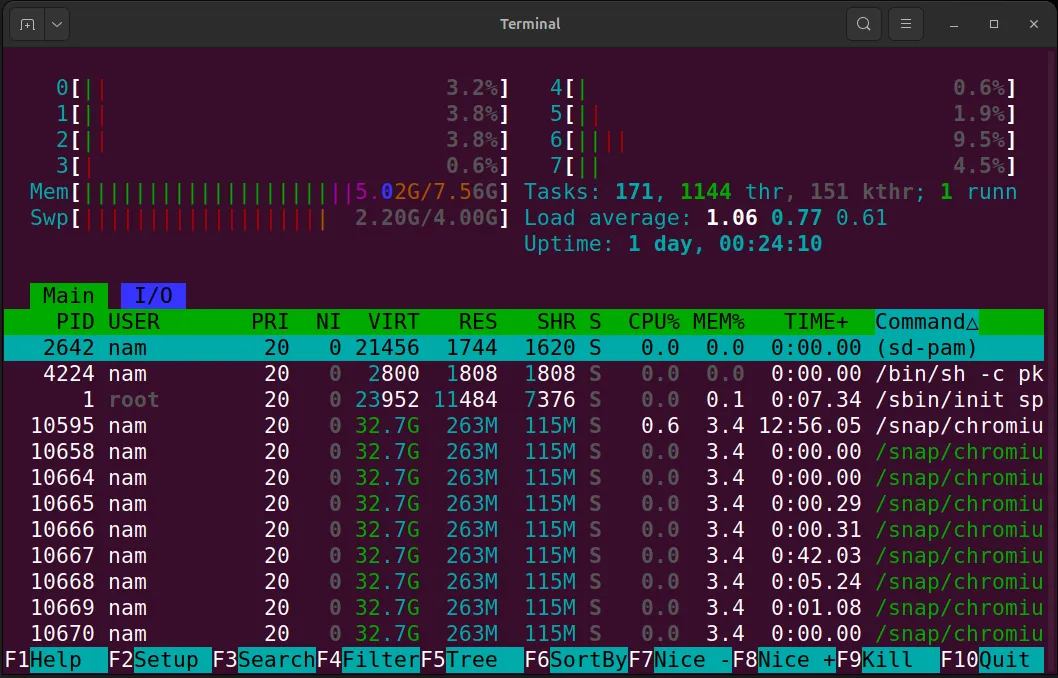
Task: Open the terminal search magnifier
Action: (x=864, y=24)
